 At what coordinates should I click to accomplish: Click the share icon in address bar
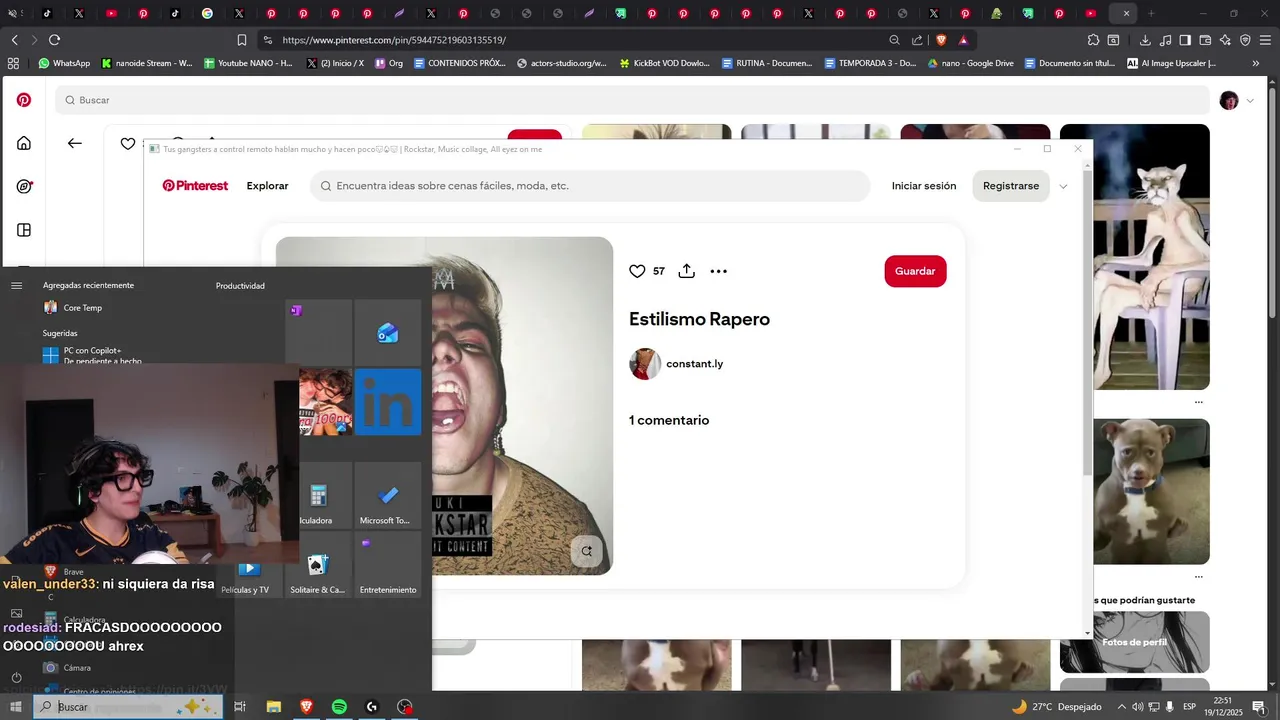pos(917,40)
